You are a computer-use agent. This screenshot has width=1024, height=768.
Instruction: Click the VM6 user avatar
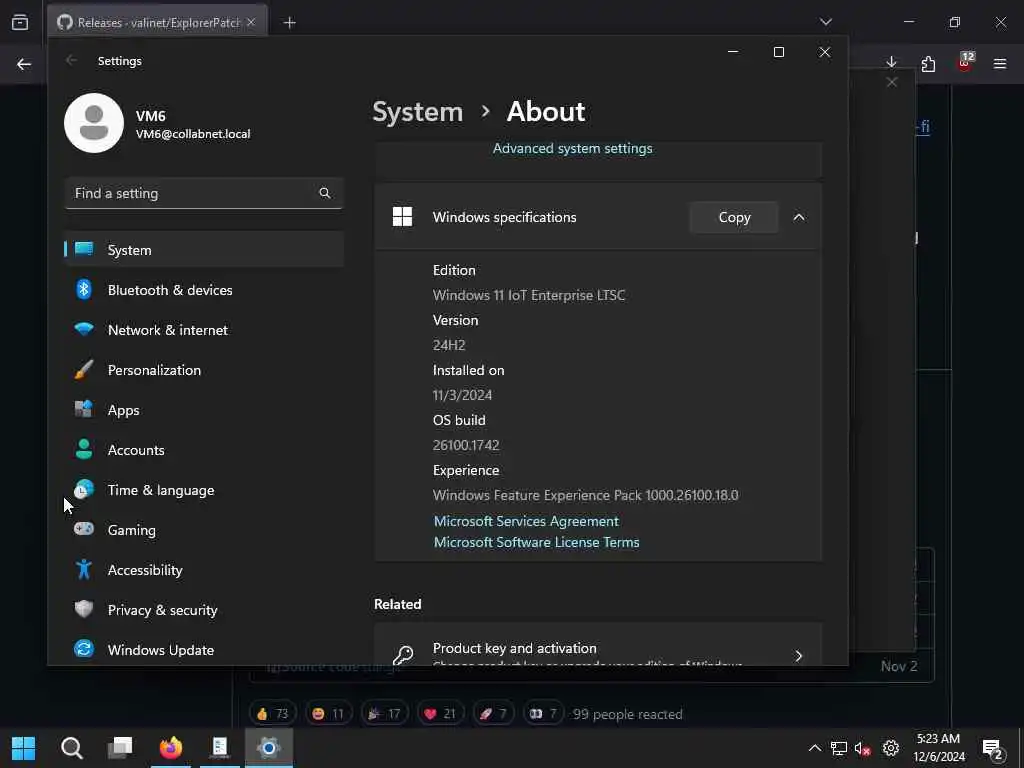[94, 123]
